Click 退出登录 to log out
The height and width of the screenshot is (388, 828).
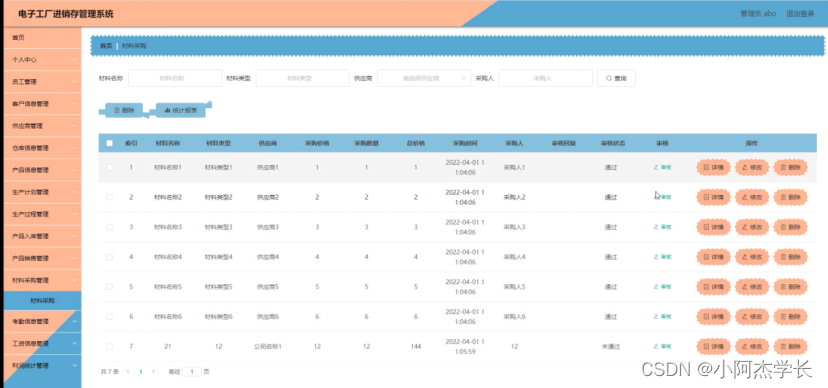(800, 14)
